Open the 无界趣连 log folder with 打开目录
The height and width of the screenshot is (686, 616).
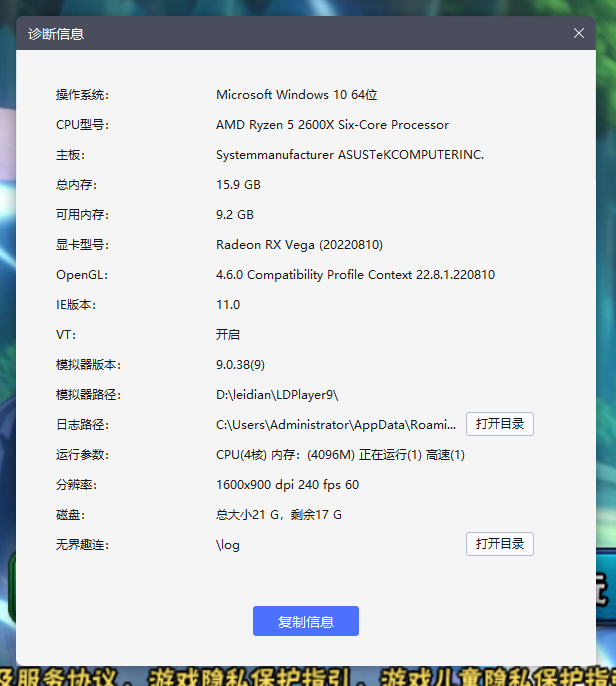pos(499,544)
